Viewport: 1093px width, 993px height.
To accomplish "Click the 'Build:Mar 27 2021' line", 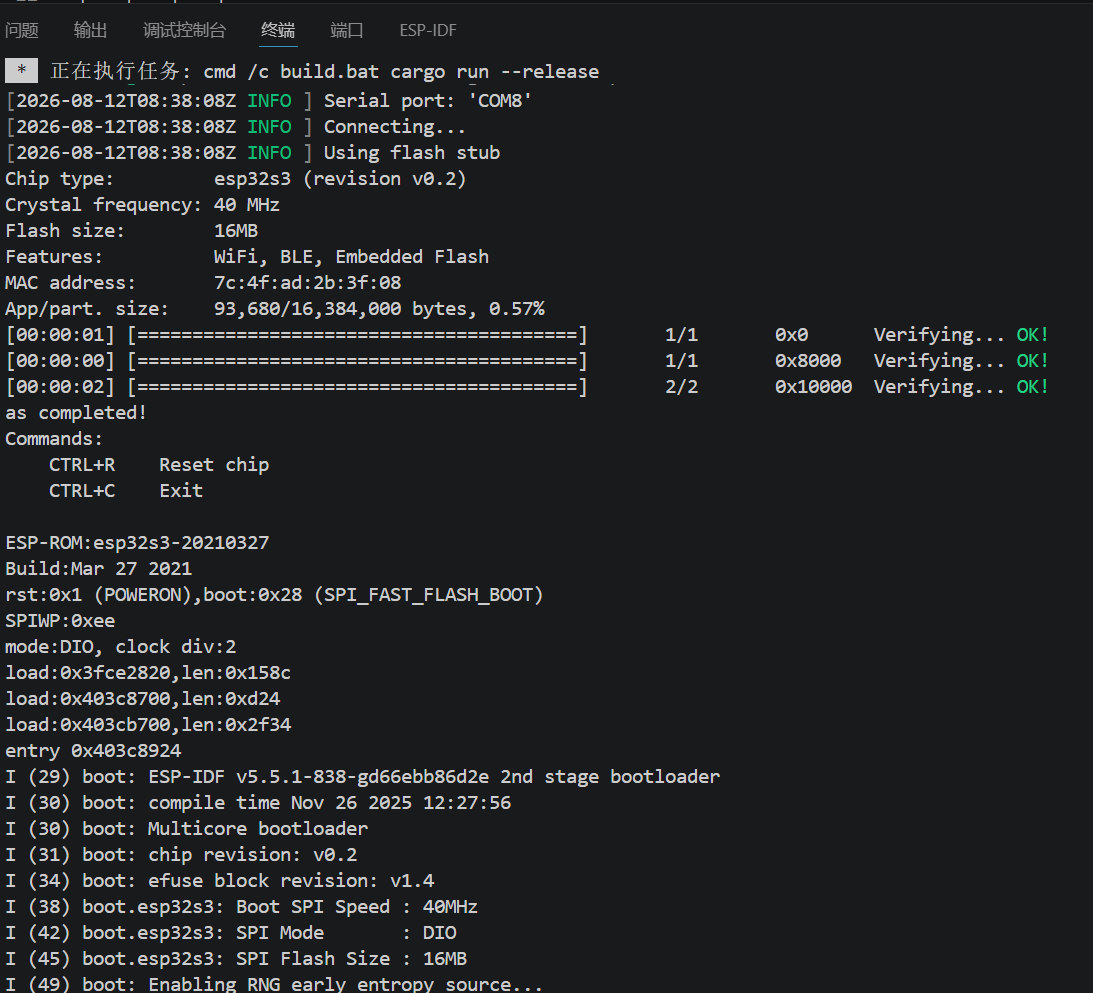I will [x=98, y=569].
